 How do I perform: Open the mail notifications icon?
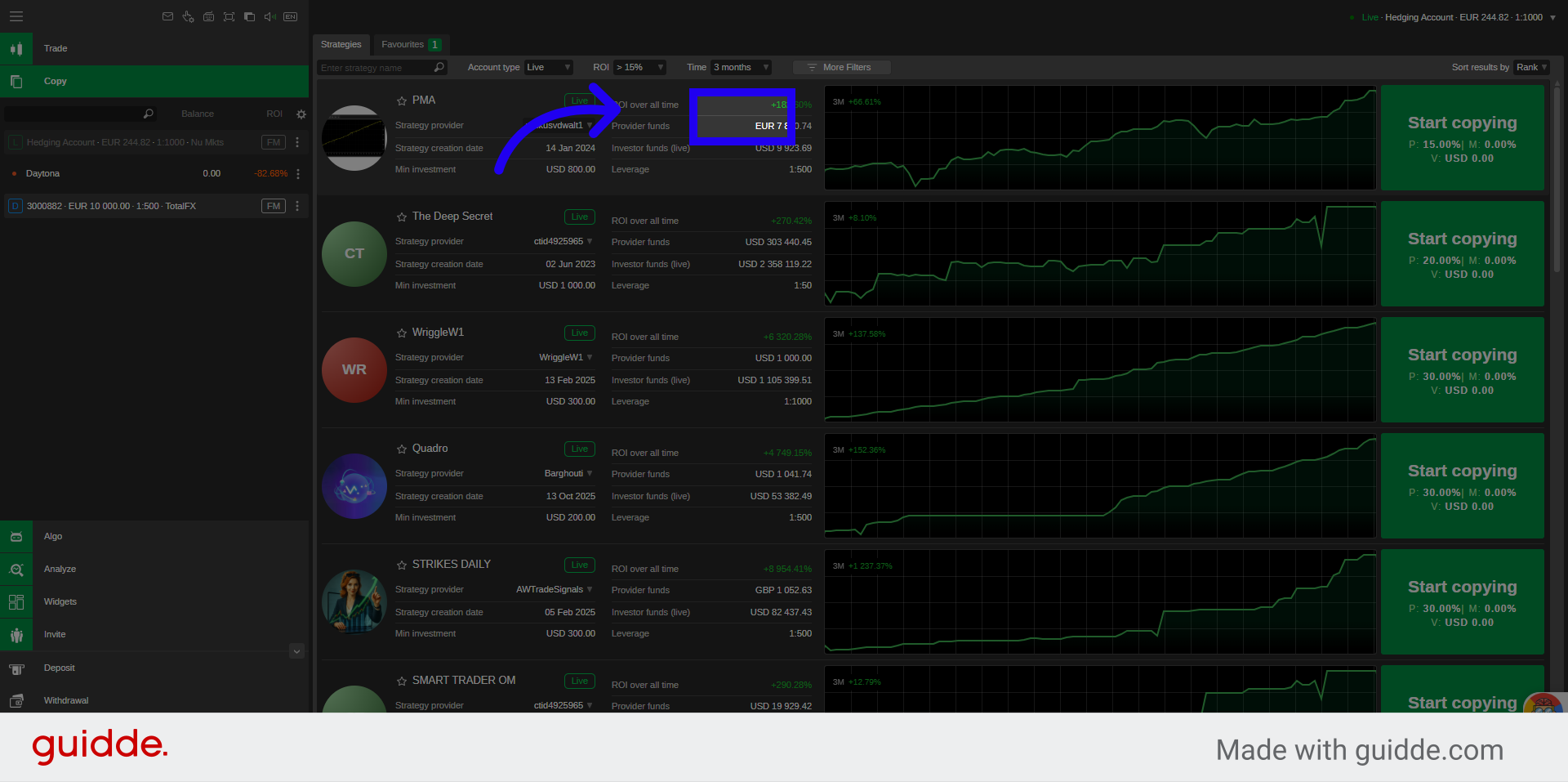[x=167, y=16]
